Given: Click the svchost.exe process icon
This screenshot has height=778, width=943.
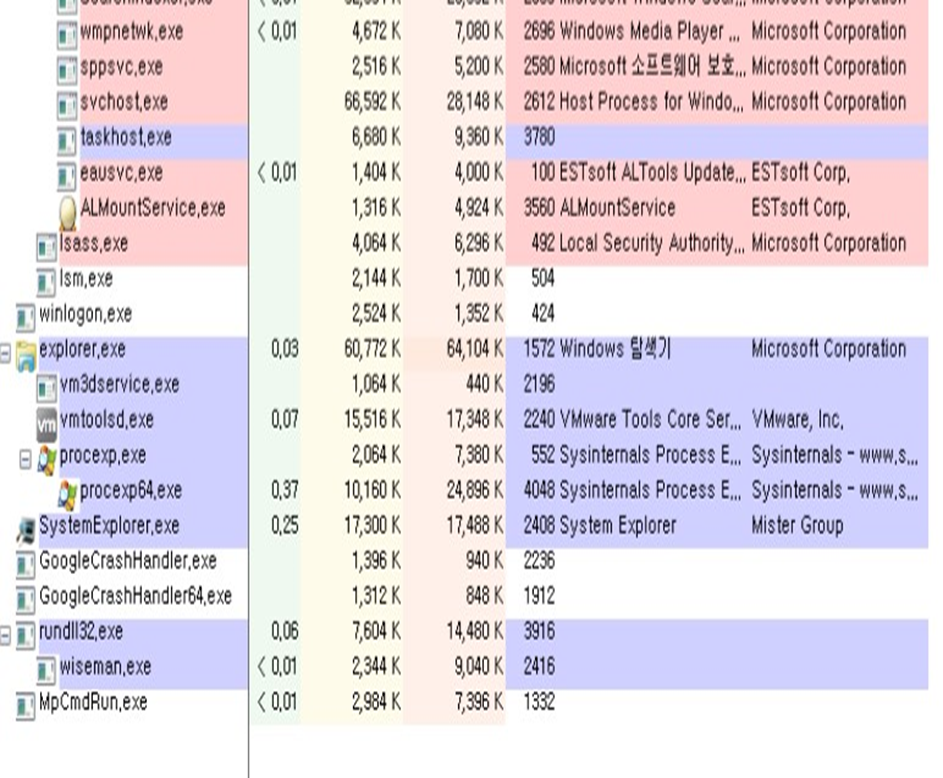Looking at the screenshot, I should click(x=67, y=106).
